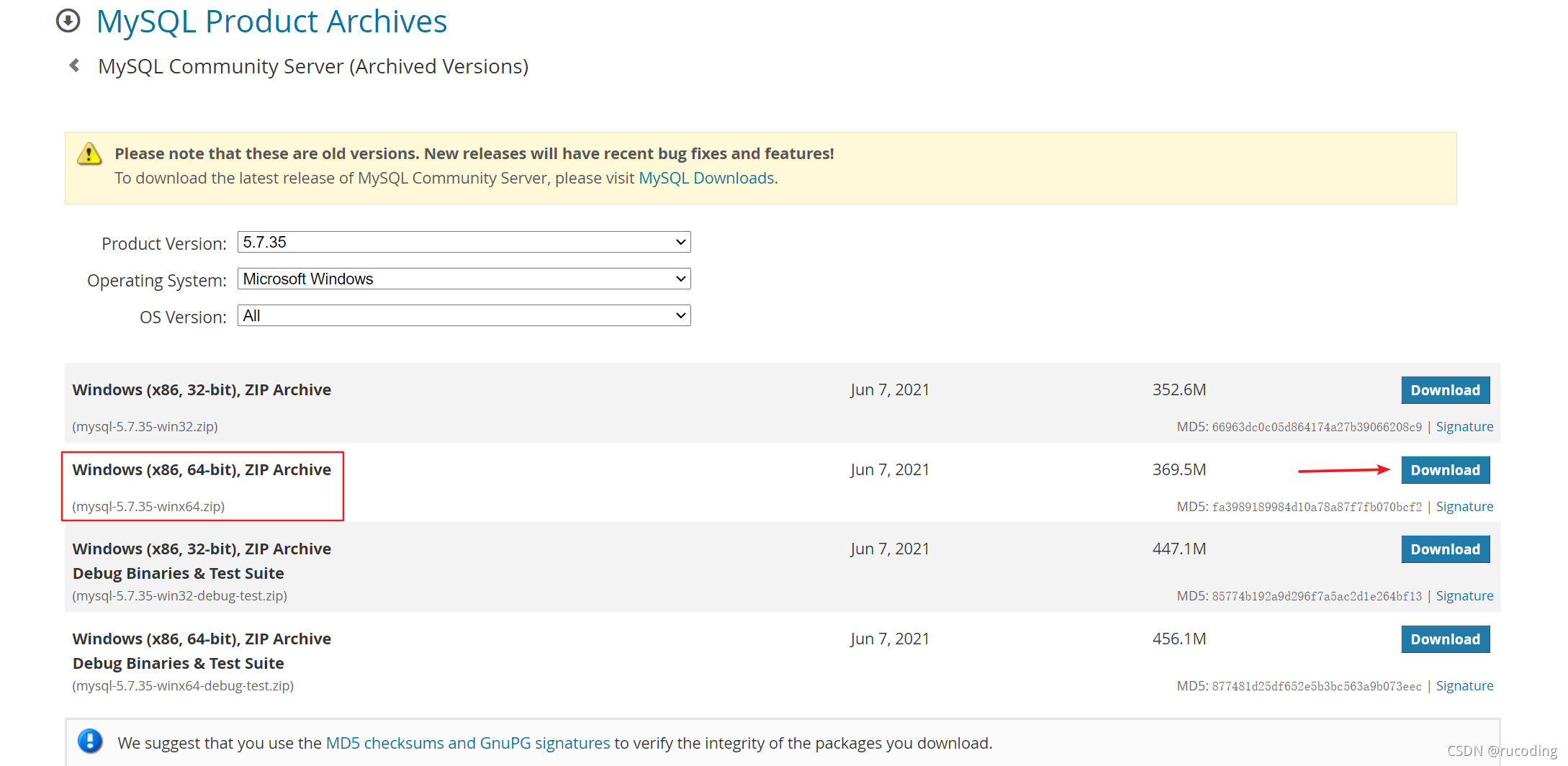Click the 32-bit row's Debug Binaries & Test Suite text
Image resolution: width=1568 pixels, height=766 pixels.
click(x=178, y=574)
